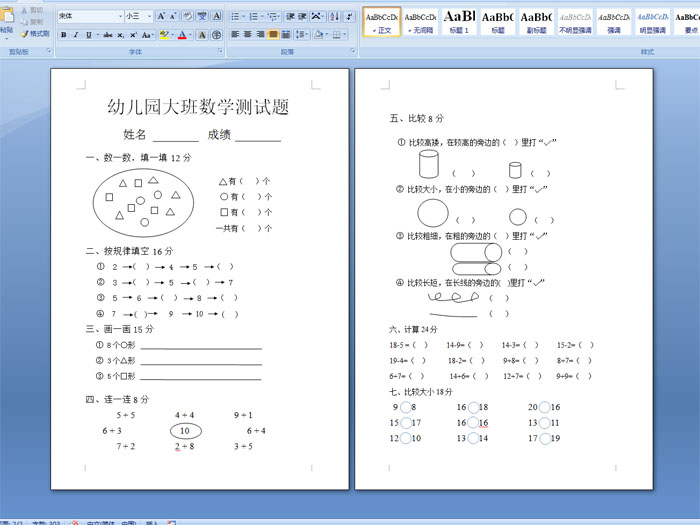Viewport: 700px width, 525px height.
Task: Click the Copy (复制) button
Action: click(32, 21)
